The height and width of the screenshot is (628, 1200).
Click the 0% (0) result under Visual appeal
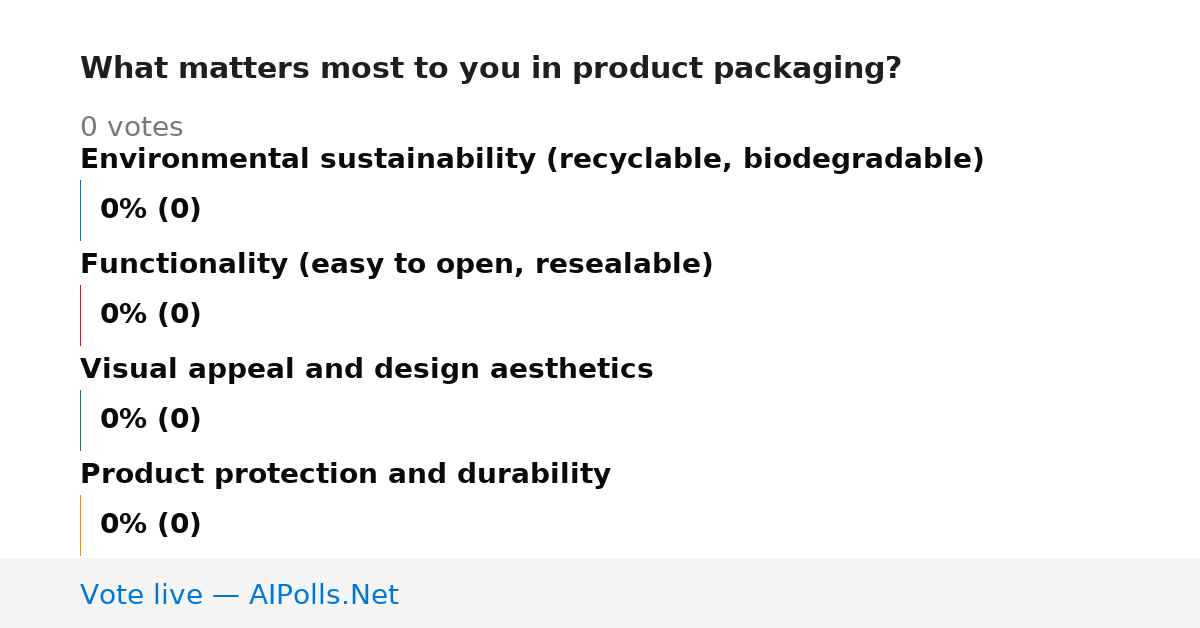(150, 420)
